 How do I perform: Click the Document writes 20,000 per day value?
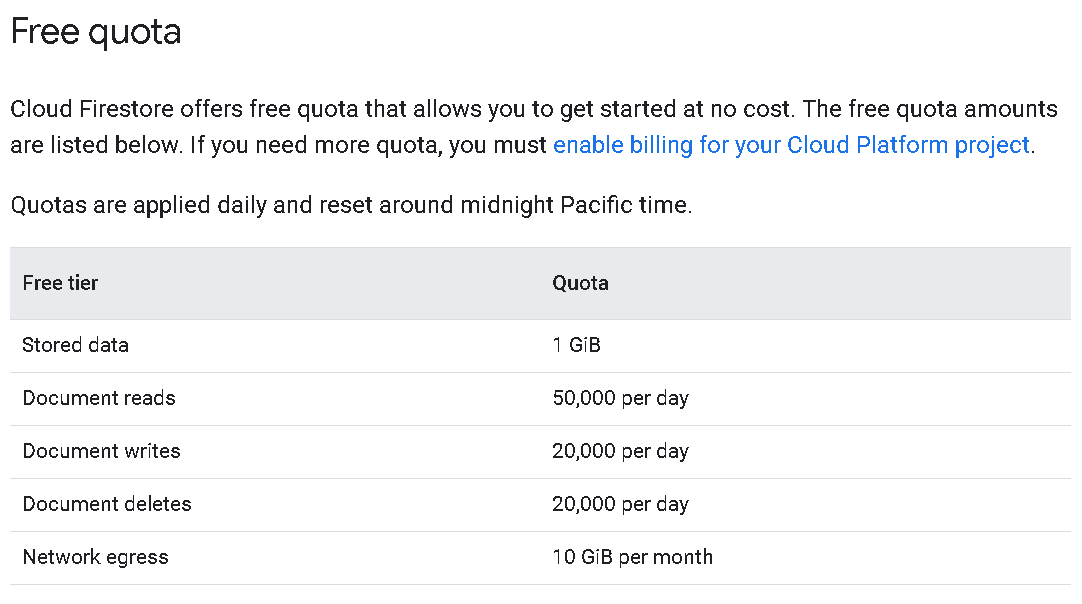click(x=620, y=451)
